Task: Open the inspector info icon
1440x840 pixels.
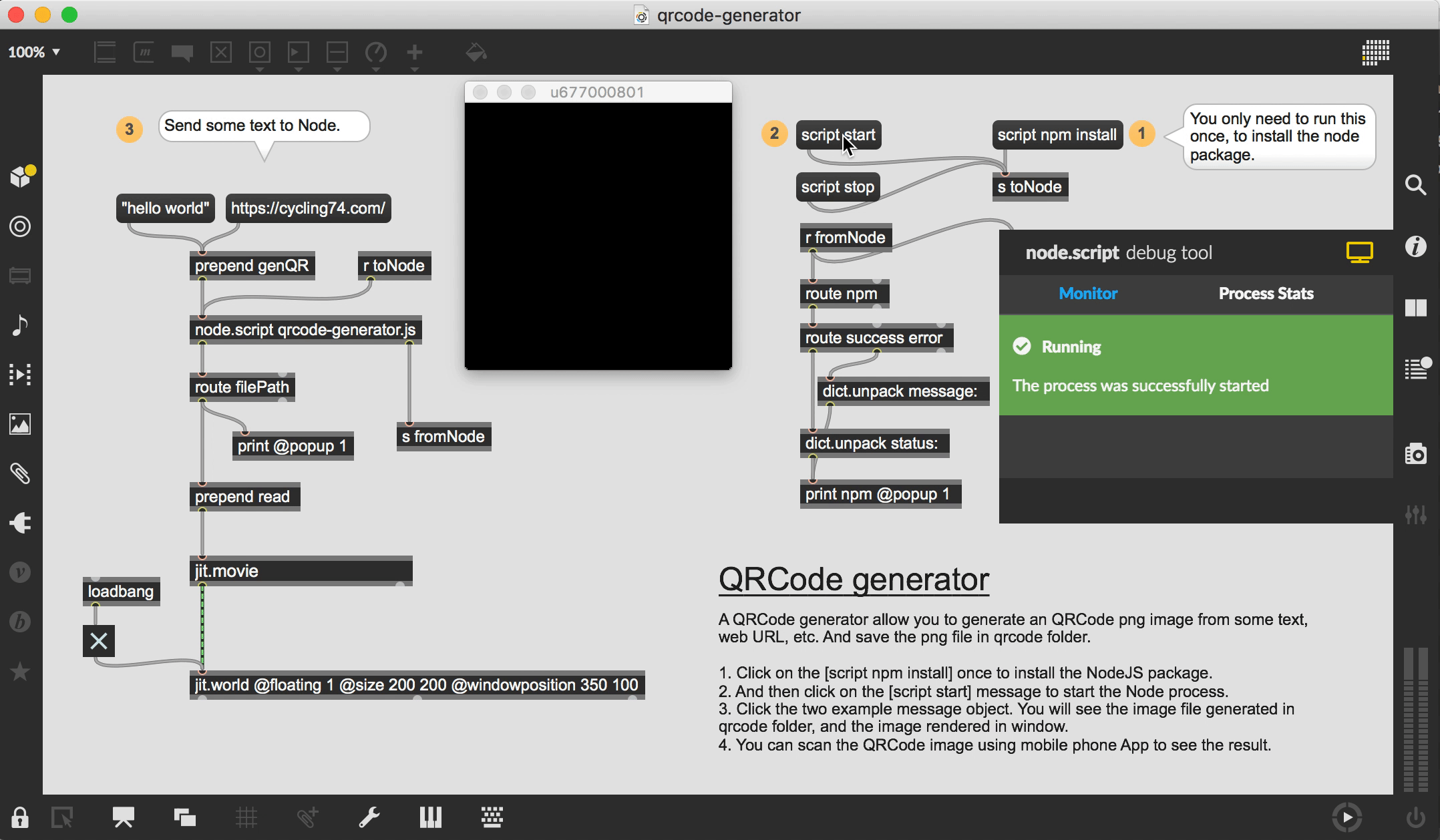Action: 1415,247
